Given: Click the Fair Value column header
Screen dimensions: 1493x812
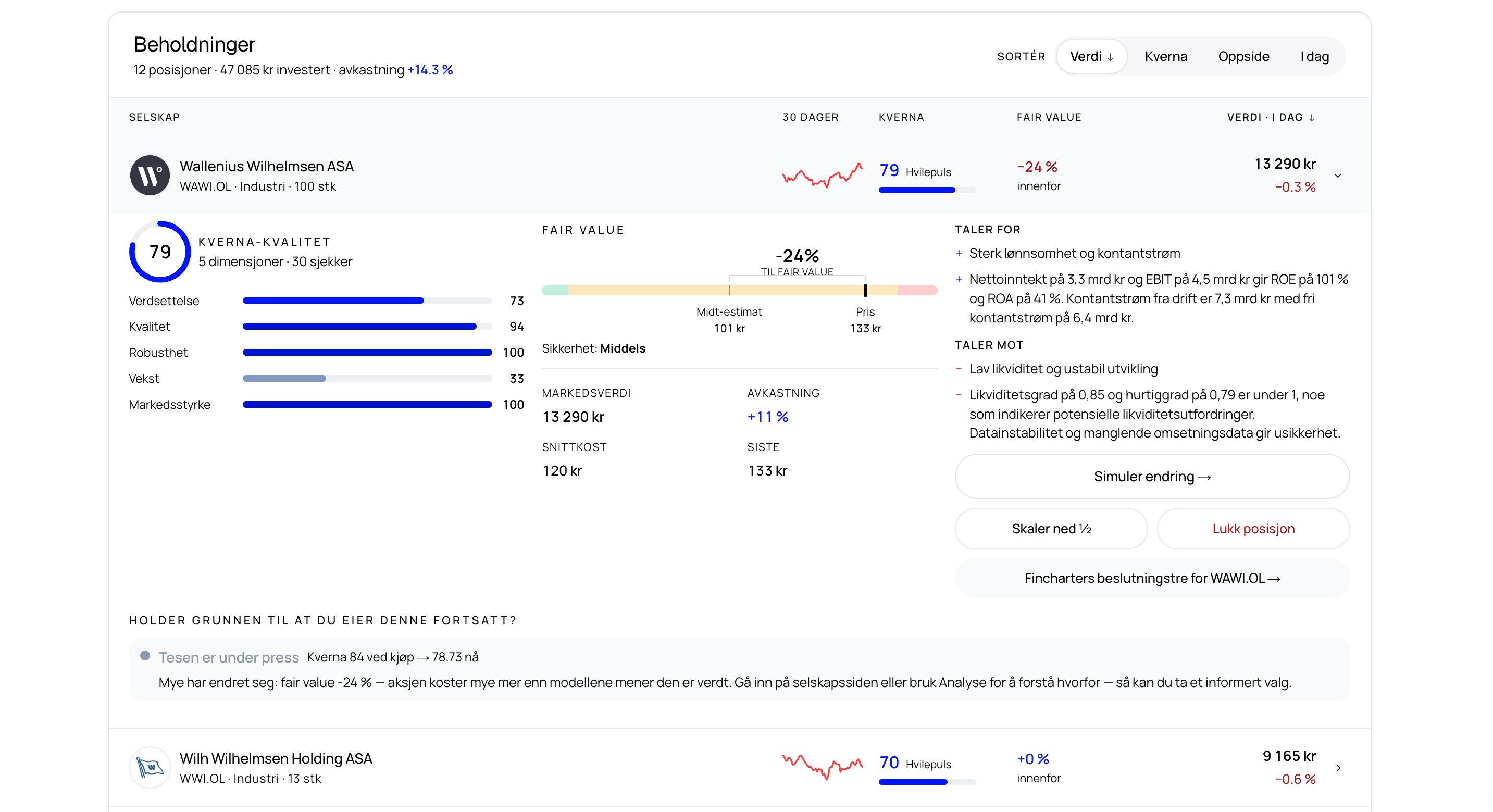Looking at the screenshot, I should pos(1049,117).
